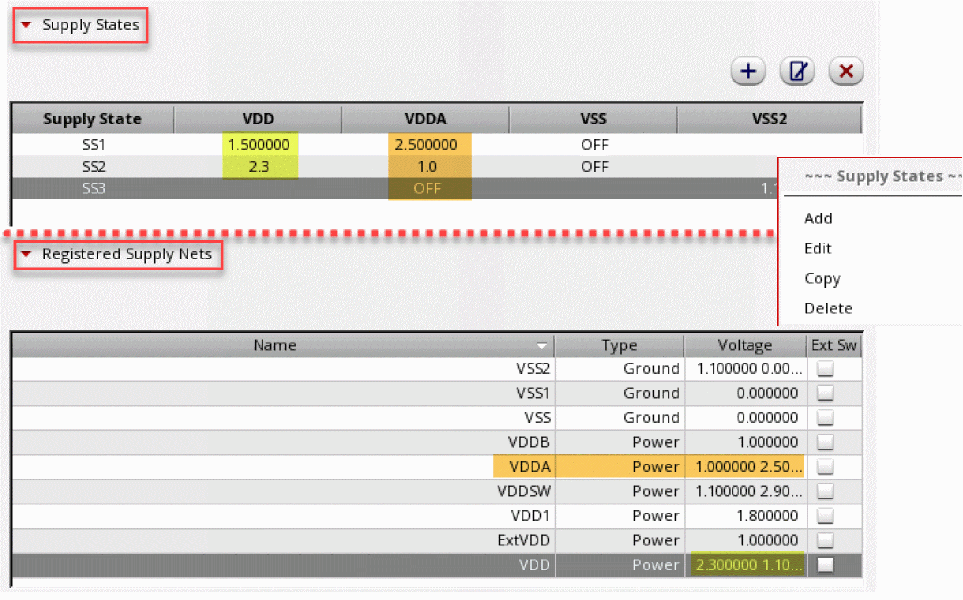Click the red X delete icon
963x600 pixels.
coord(846,71)
